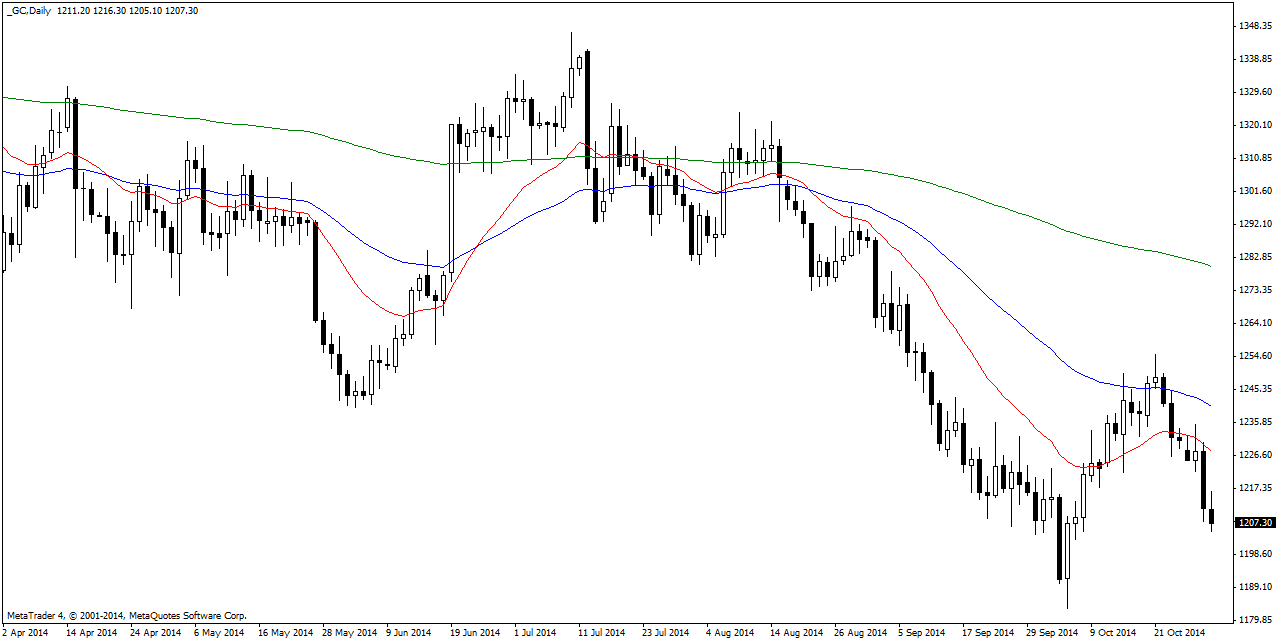Click the 1282.85 price scale label

click(x=1254, y=257)
